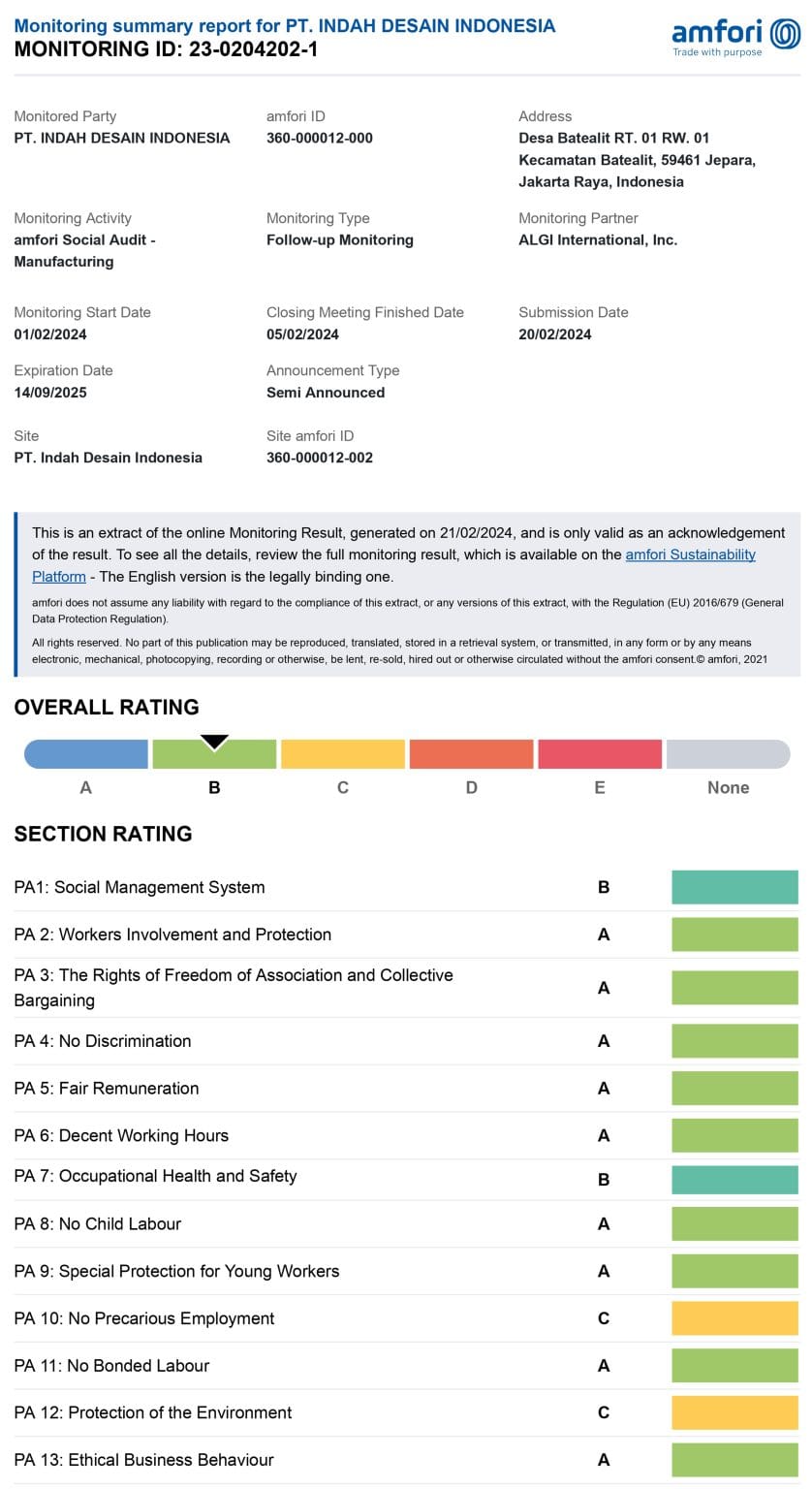
Task: Select the yellow C overall rating segment
Action: (x=343, y=754)
